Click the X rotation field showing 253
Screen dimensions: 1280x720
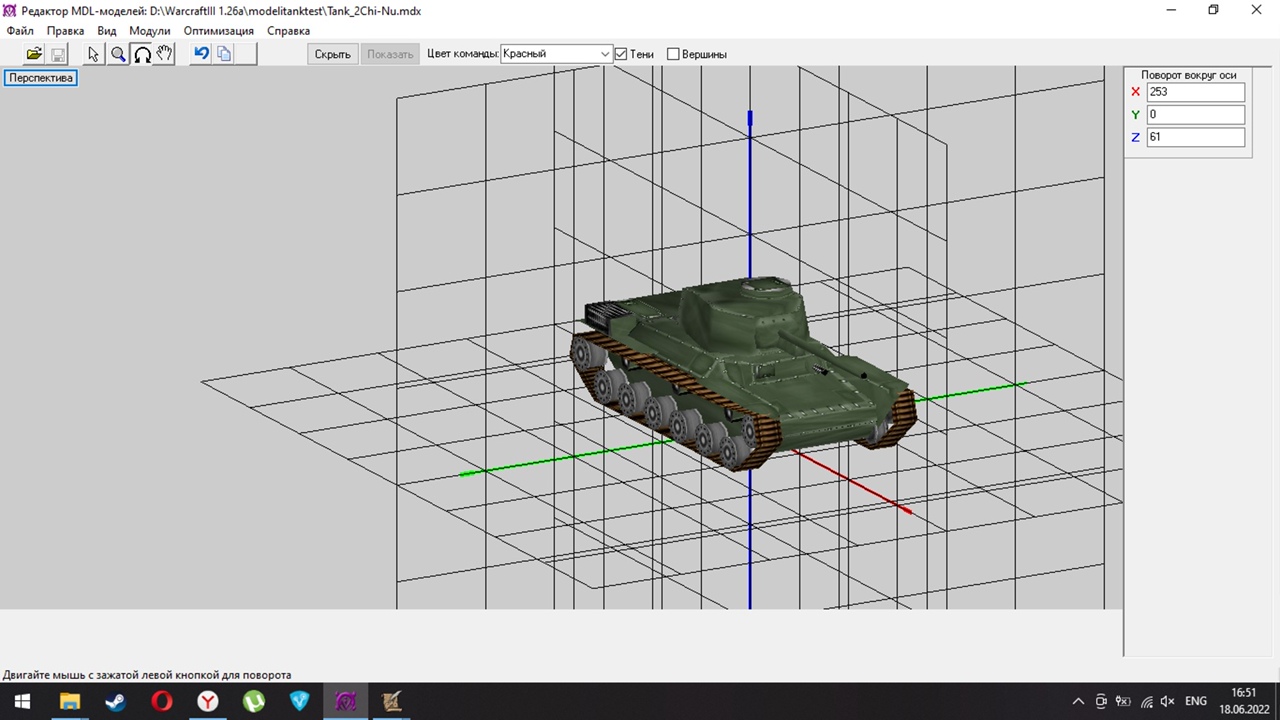[1195, 92]
